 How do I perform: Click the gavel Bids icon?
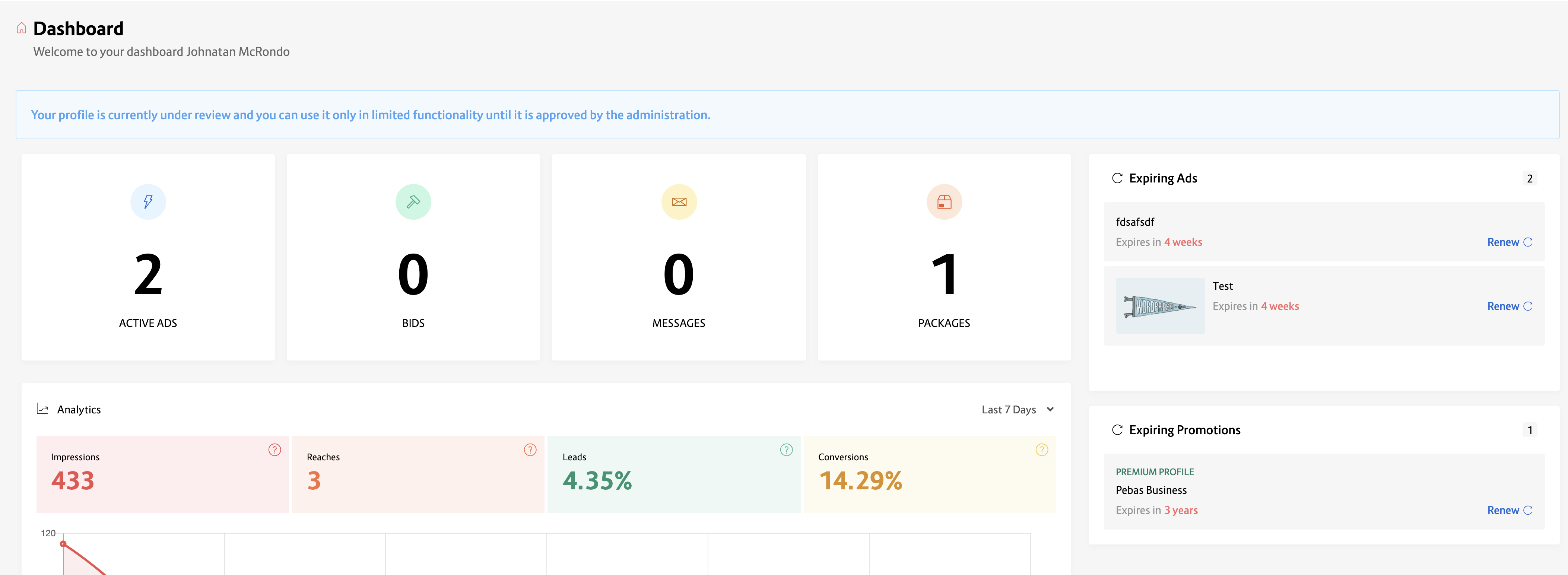[413, 201]
